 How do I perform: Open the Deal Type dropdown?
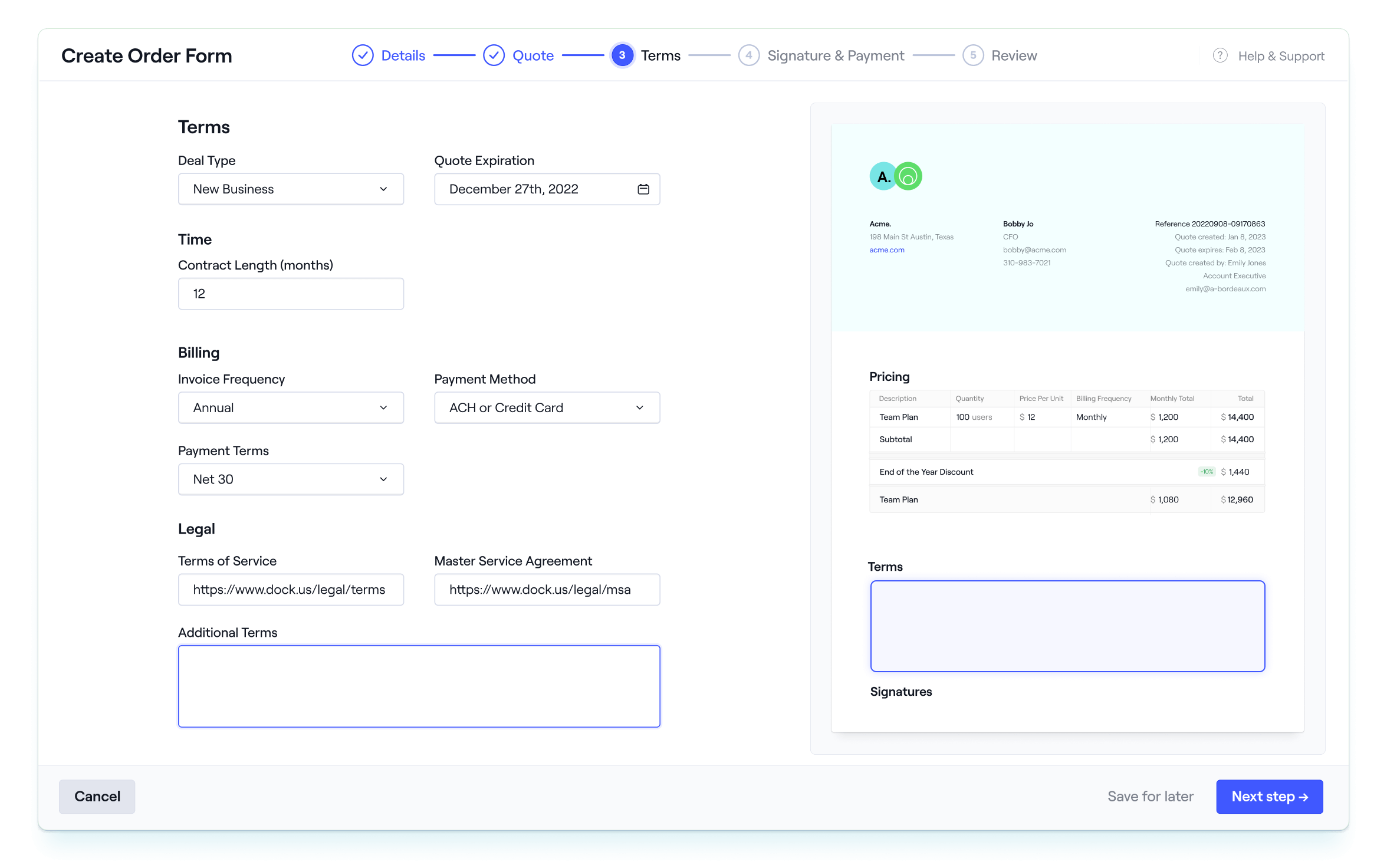[290, 189]
